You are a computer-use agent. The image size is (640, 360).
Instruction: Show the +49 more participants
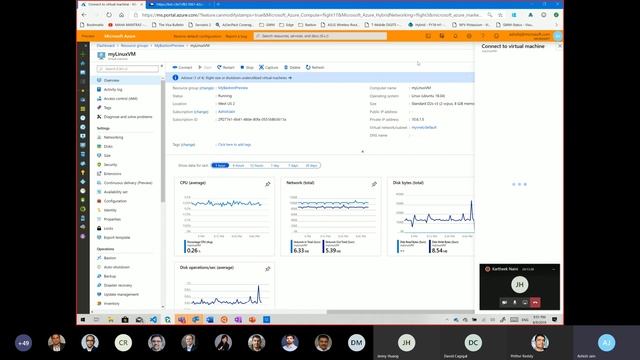coord(23,343)
